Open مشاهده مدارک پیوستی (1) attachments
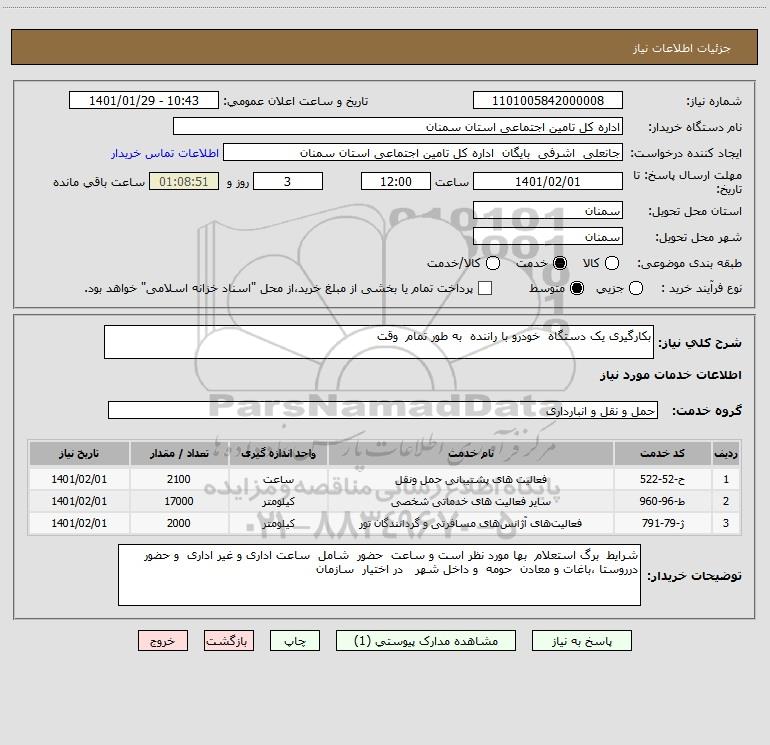This screenshot has width=770, height=745. tap(426, 641)
